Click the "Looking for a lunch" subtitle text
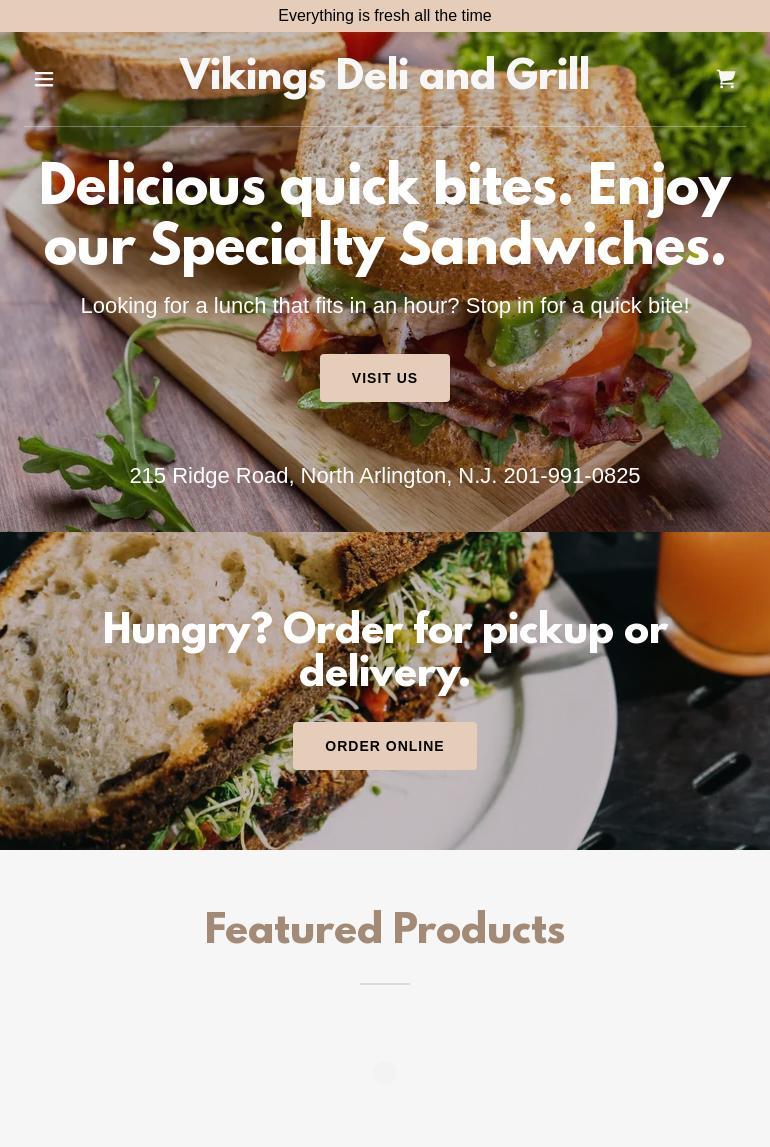Screen dimensions: 770x1147 tap(385, 306)
